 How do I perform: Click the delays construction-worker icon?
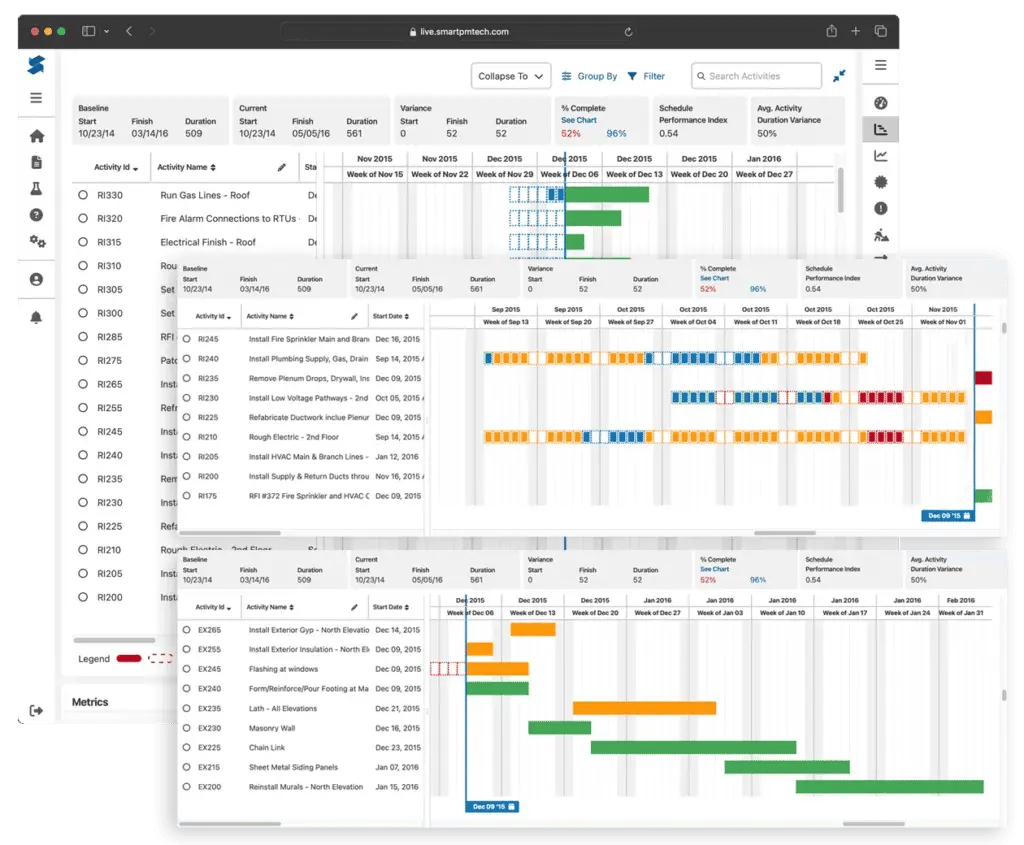coord(881,236)
